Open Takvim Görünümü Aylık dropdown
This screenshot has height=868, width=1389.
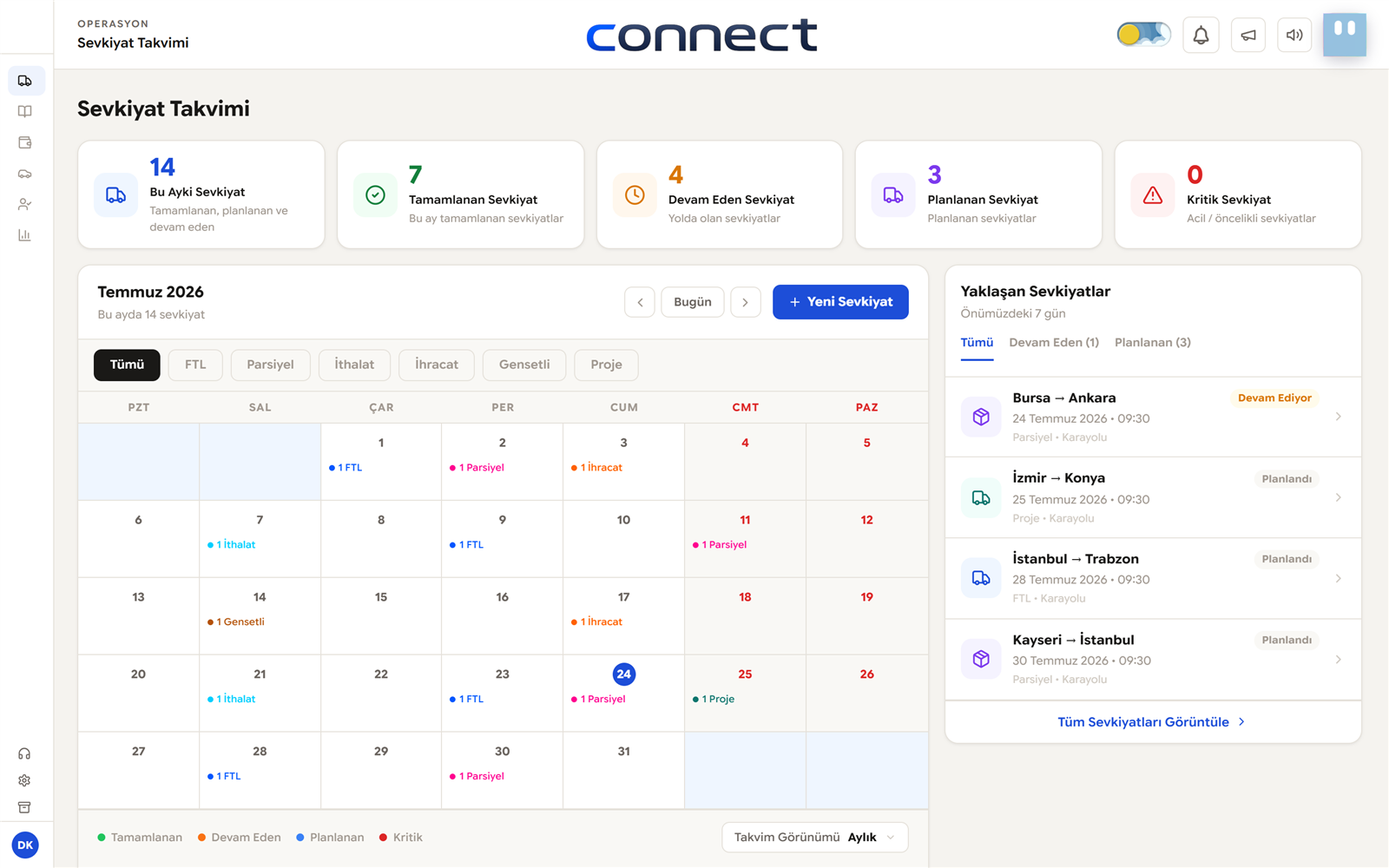(x=814, y=838)
